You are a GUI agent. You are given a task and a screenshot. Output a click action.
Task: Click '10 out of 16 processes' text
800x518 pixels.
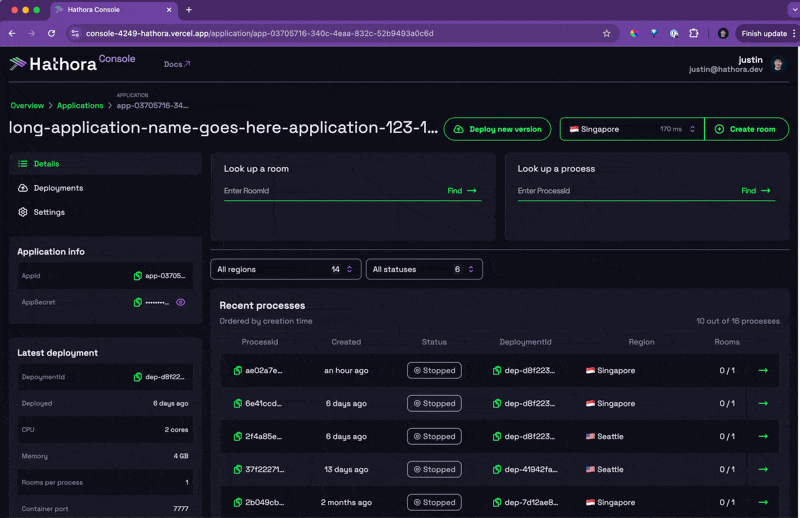[x=738, y=321]
